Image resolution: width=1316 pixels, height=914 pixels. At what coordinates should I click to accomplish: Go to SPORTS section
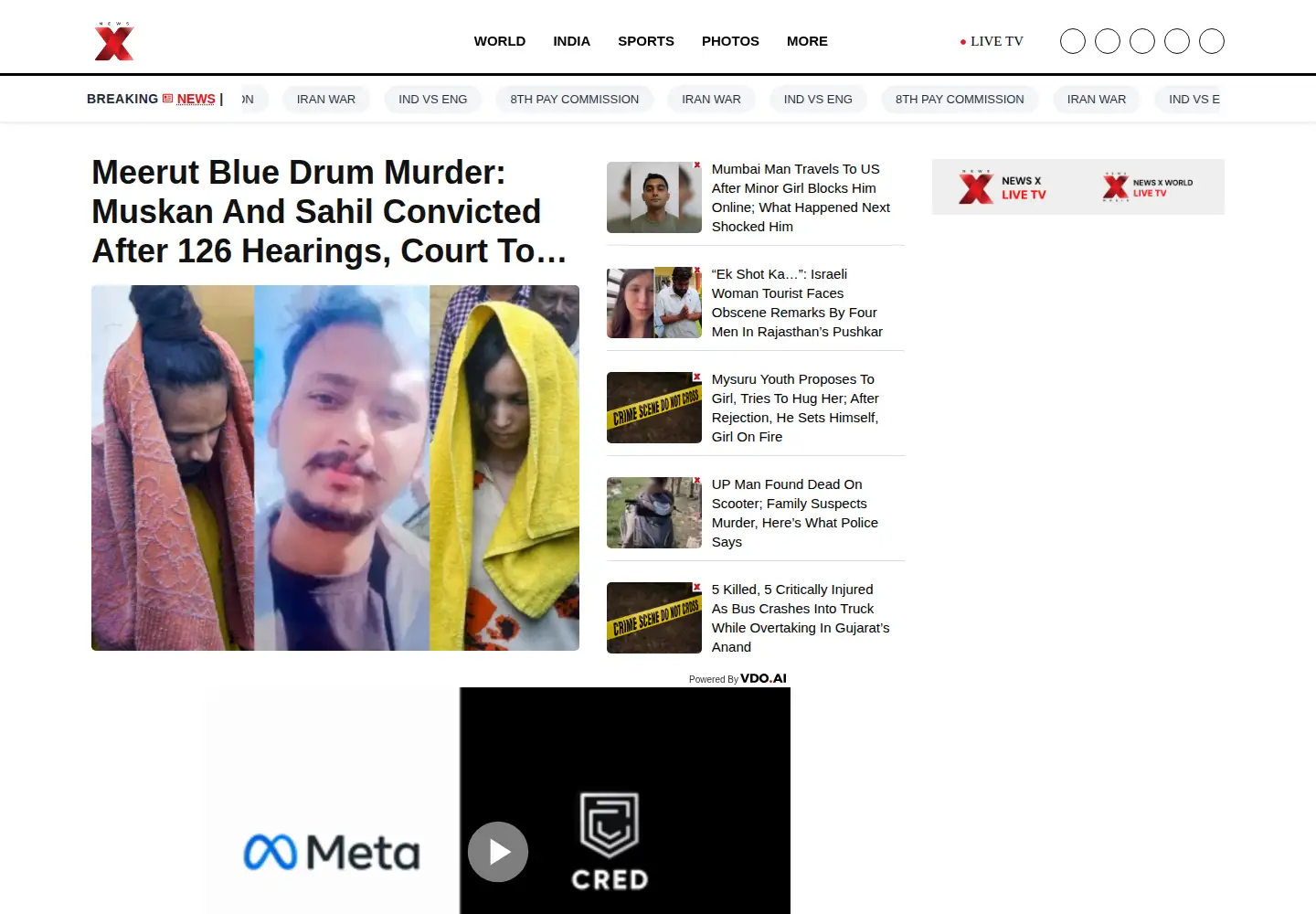646,41
